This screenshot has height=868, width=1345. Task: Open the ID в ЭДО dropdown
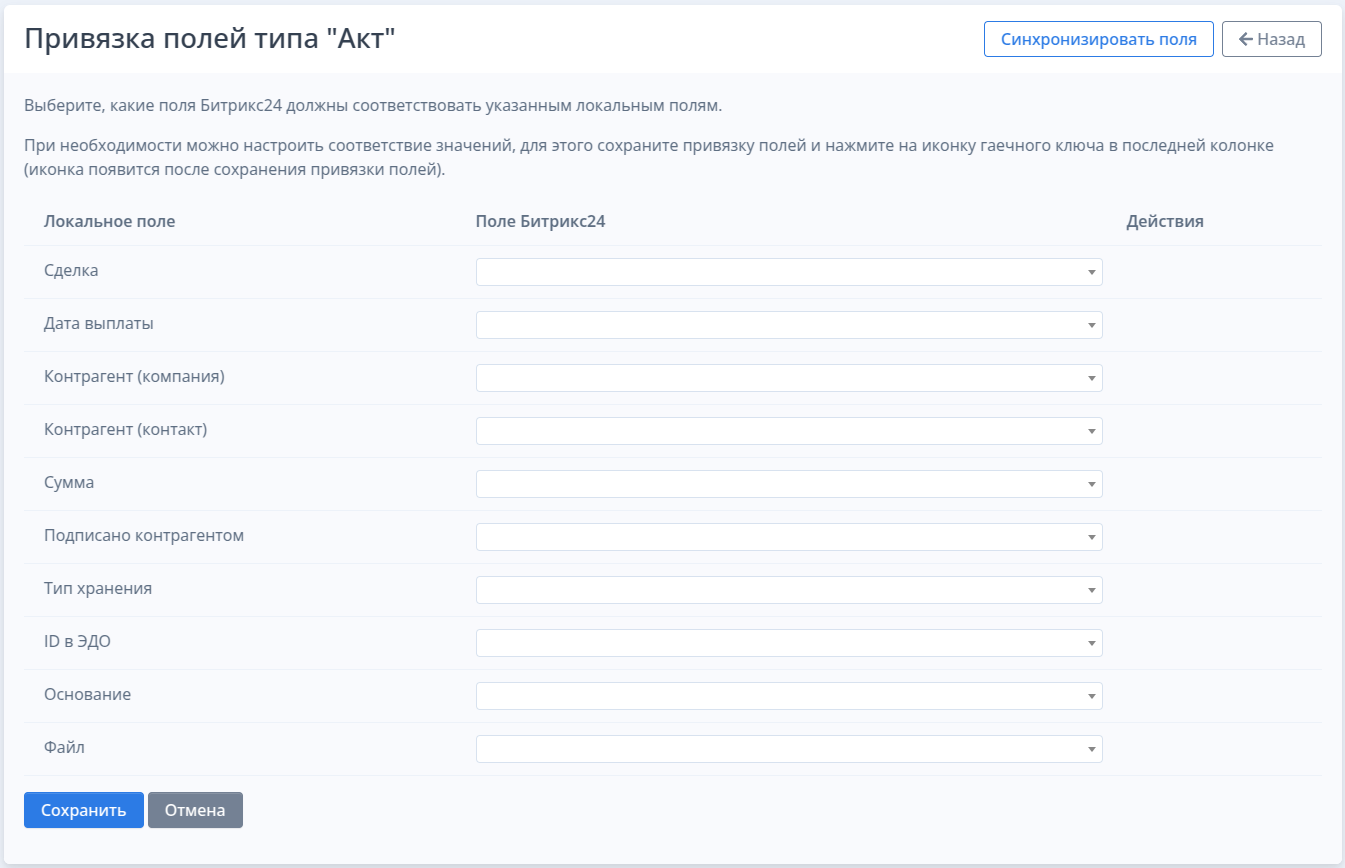[789, 643]
